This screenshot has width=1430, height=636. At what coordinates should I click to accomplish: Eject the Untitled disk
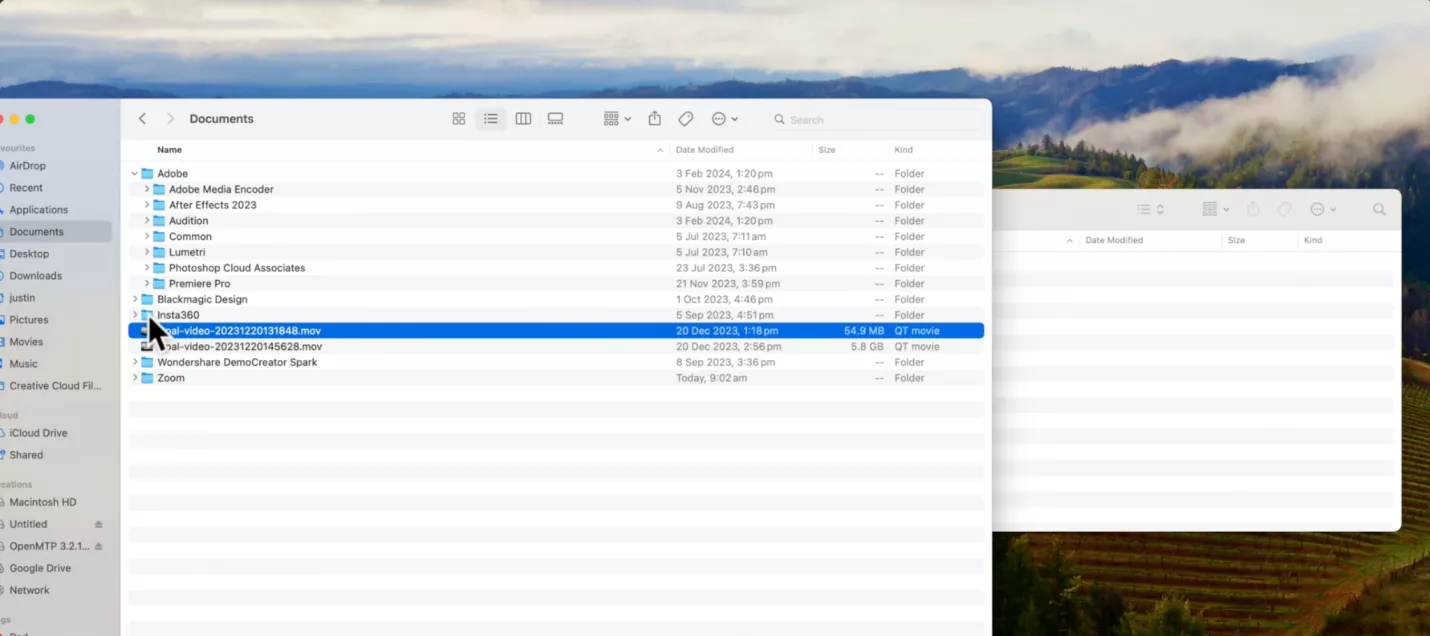click(100, 523)
